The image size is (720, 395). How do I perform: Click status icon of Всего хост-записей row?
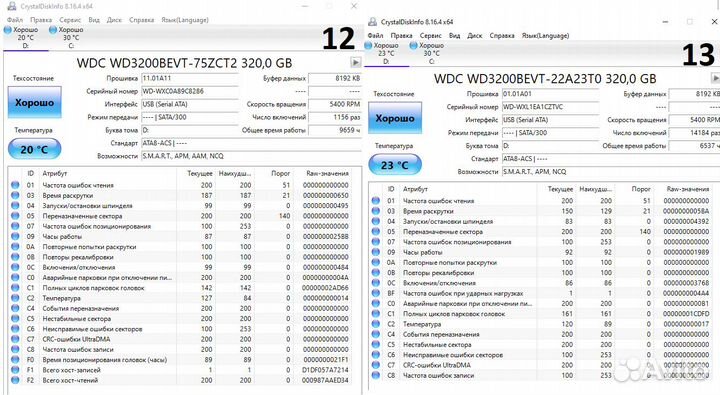(x=15, y=370)
